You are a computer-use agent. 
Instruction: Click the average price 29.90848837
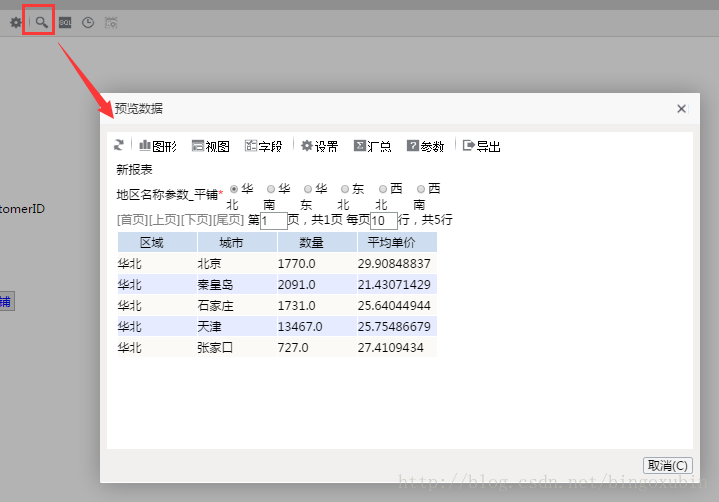pyautogui.click(x=394, y=264)
